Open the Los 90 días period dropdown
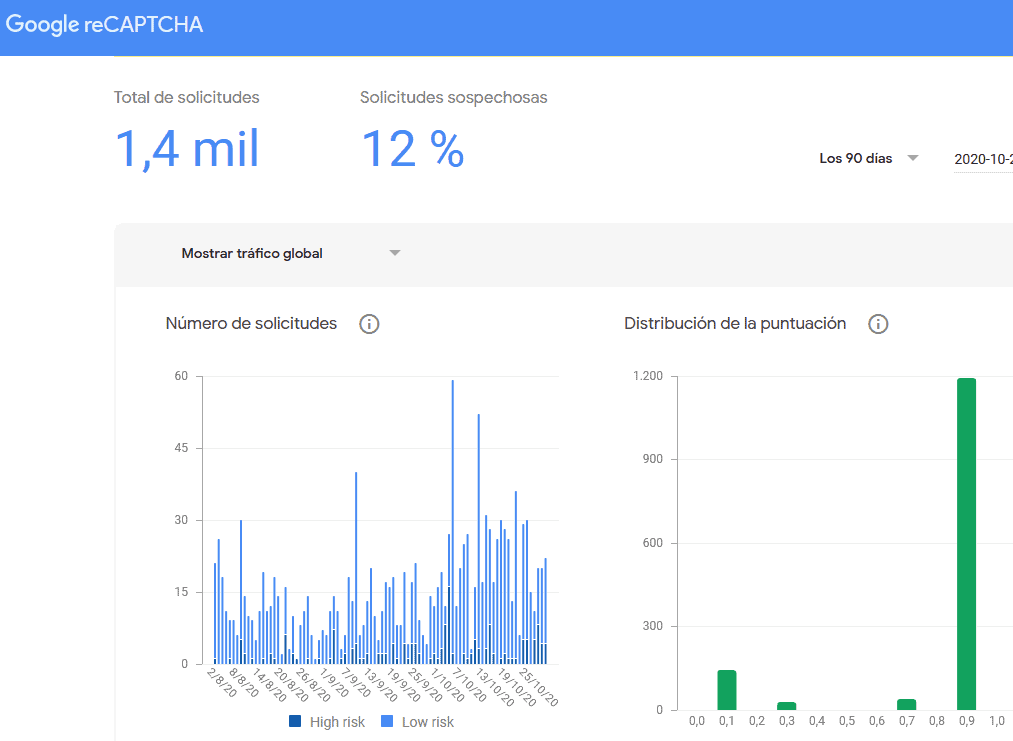The image size is (1013, 741). [x=868, y=158]
